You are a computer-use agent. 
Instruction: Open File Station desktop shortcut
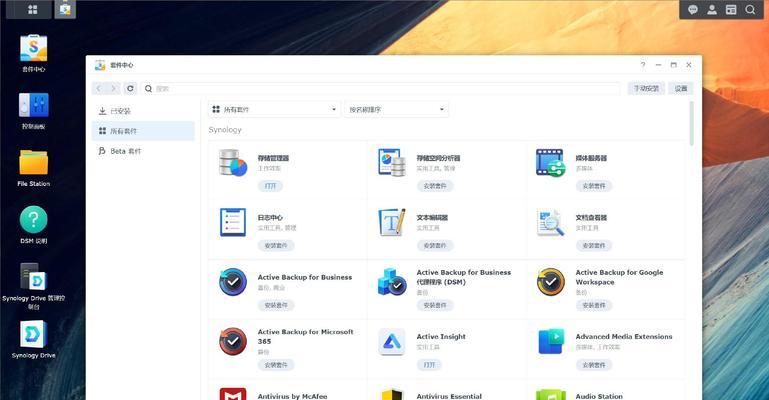coord(33,168)
